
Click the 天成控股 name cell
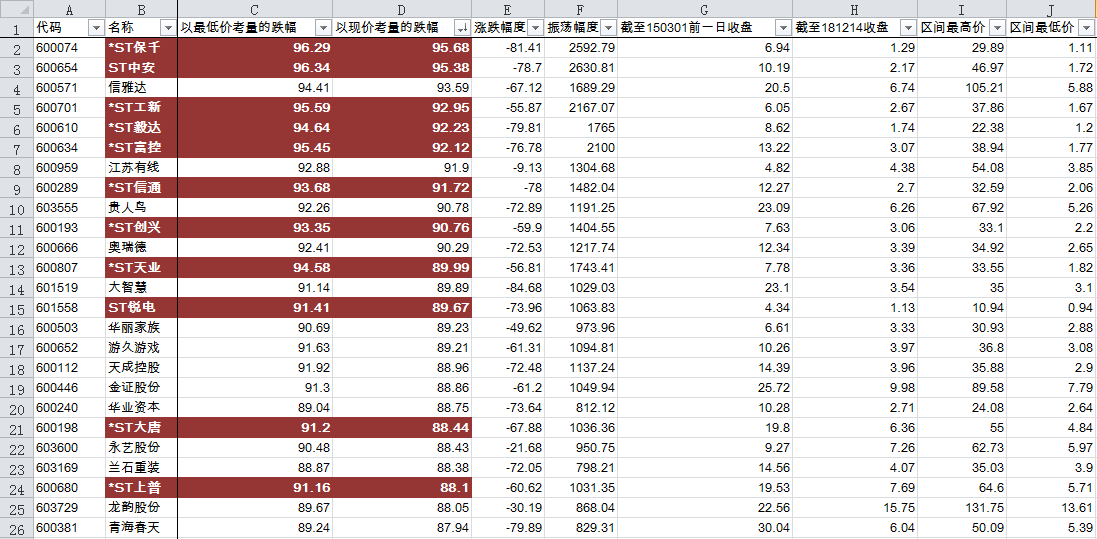[141, 368]
